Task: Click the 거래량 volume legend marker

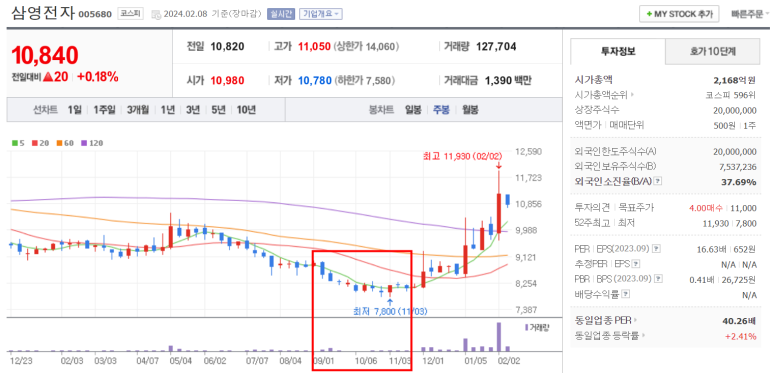Action: (537, 327)
